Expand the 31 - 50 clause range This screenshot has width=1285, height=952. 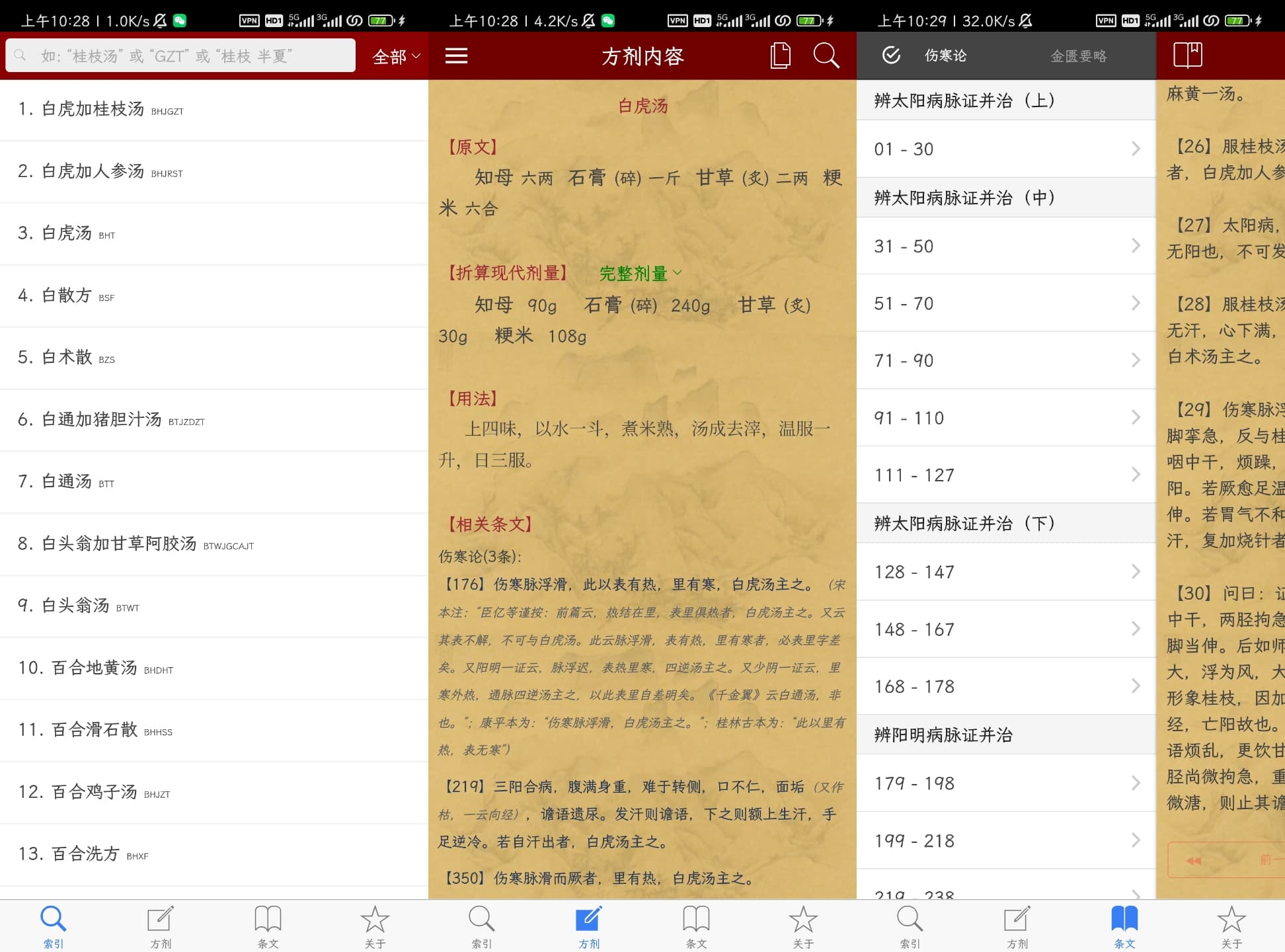(x=1006, y=246)
